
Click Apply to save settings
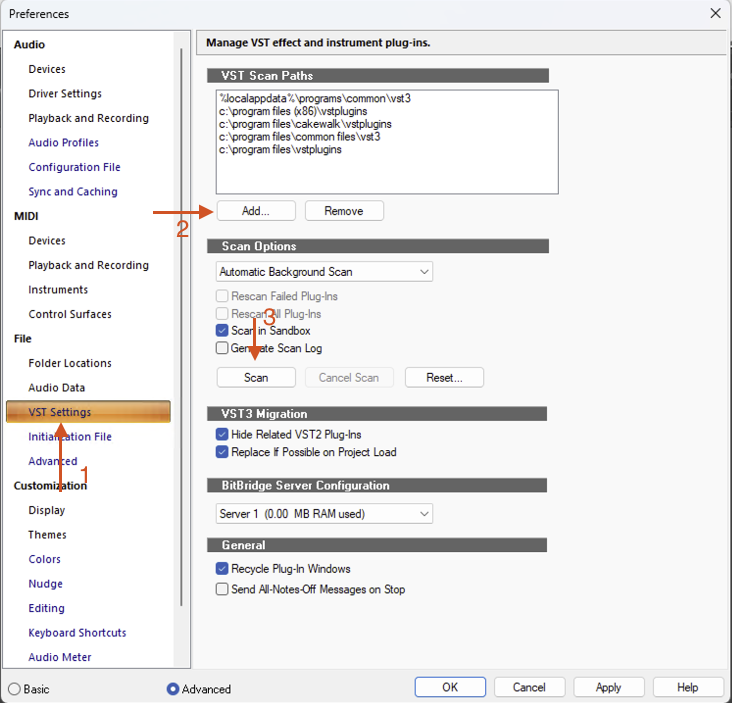point(608,688)
